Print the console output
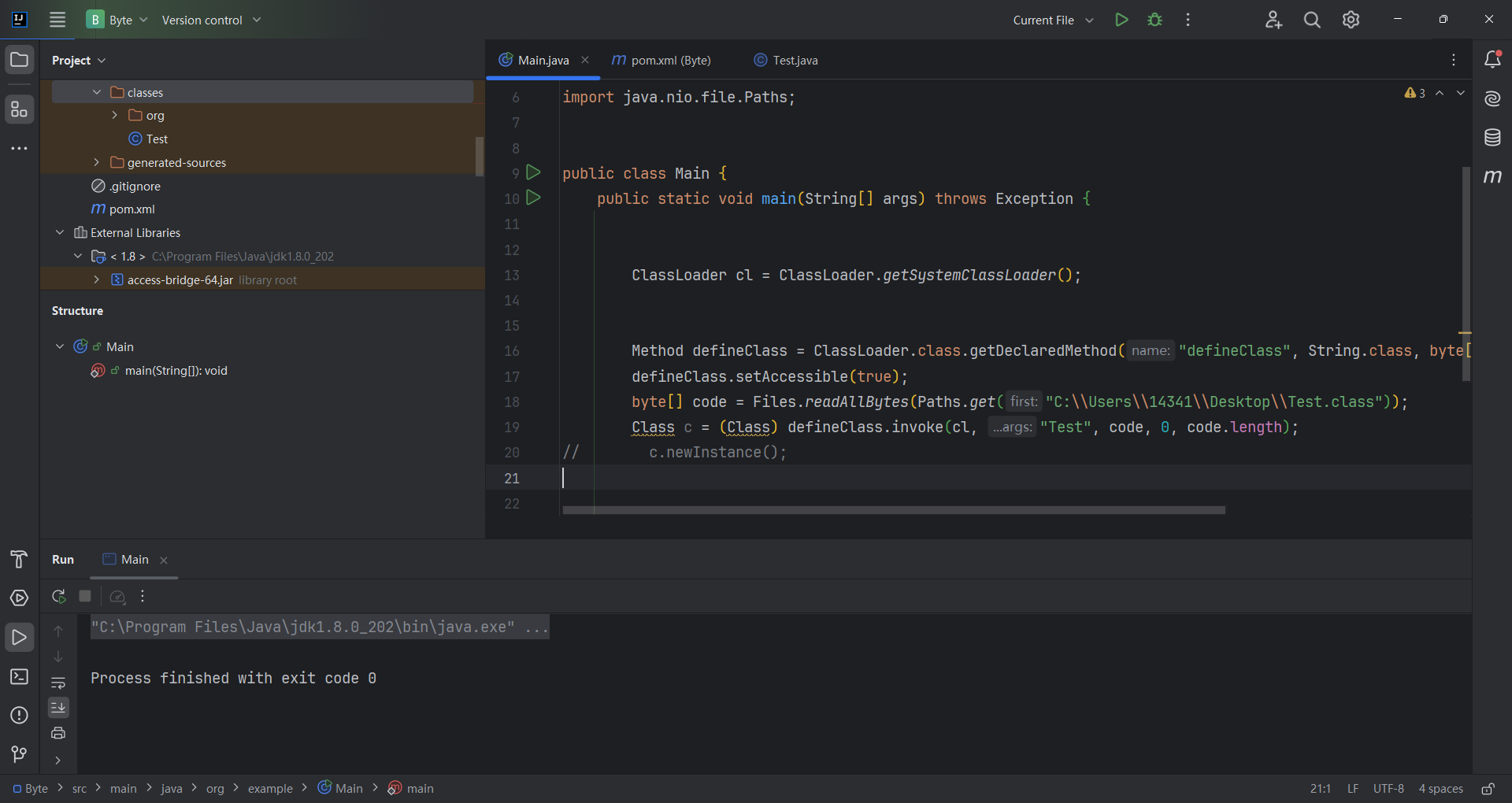This screenshot has width=1512, height=803. tap(58, 734)
